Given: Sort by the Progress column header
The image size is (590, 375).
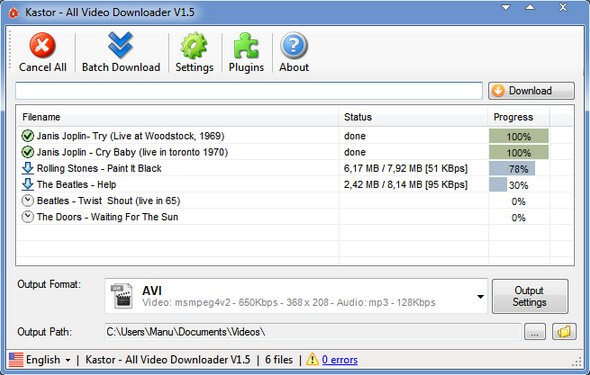Looking at the screenshot, I should 519,117.
